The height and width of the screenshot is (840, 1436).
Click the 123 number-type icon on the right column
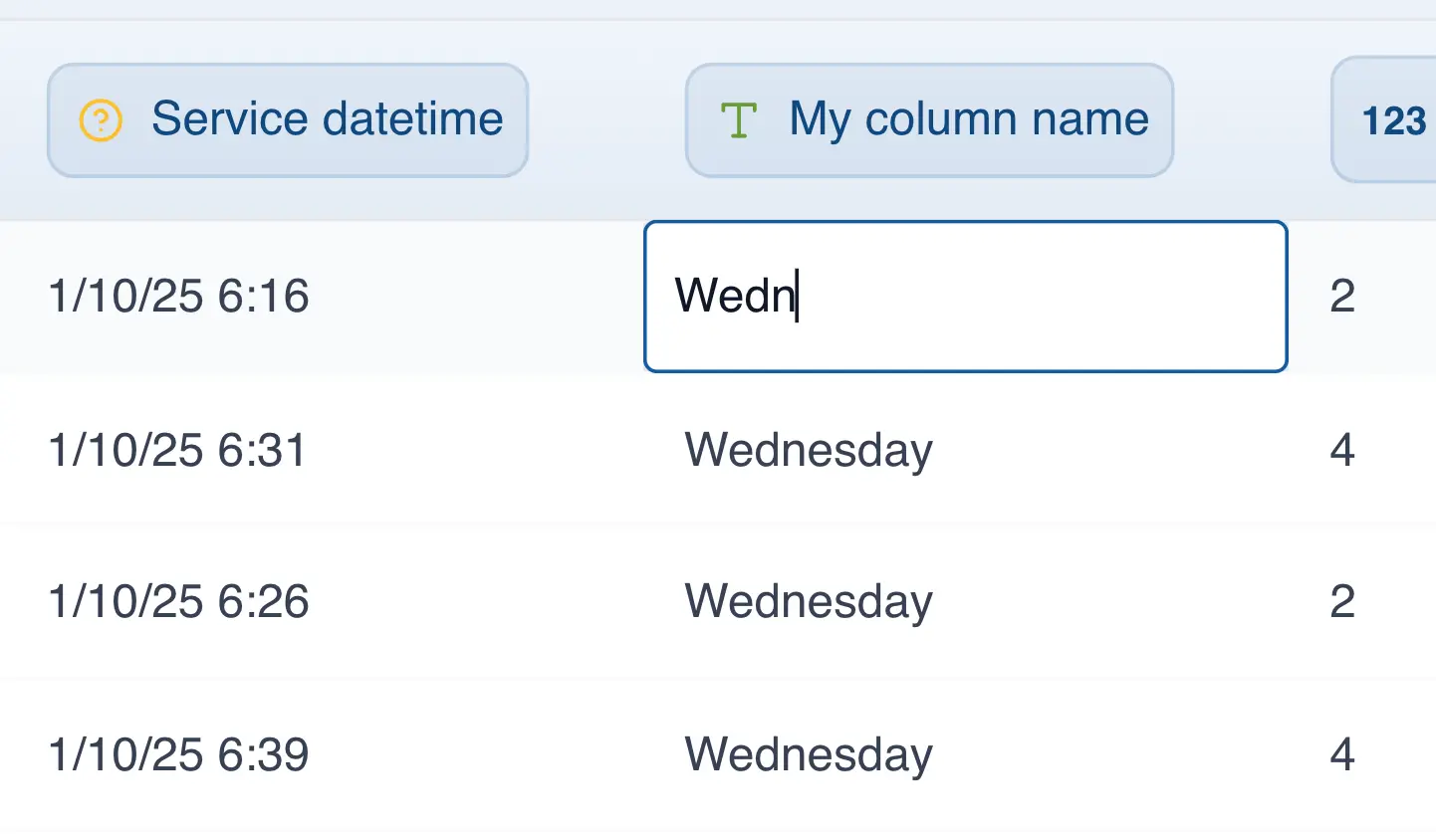pos(1394,120)
